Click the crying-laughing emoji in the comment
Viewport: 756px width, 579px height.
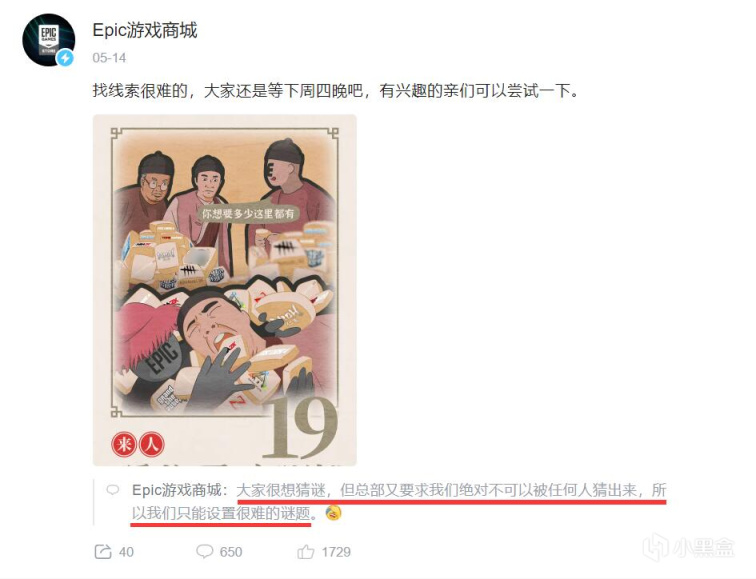[333, 513]
